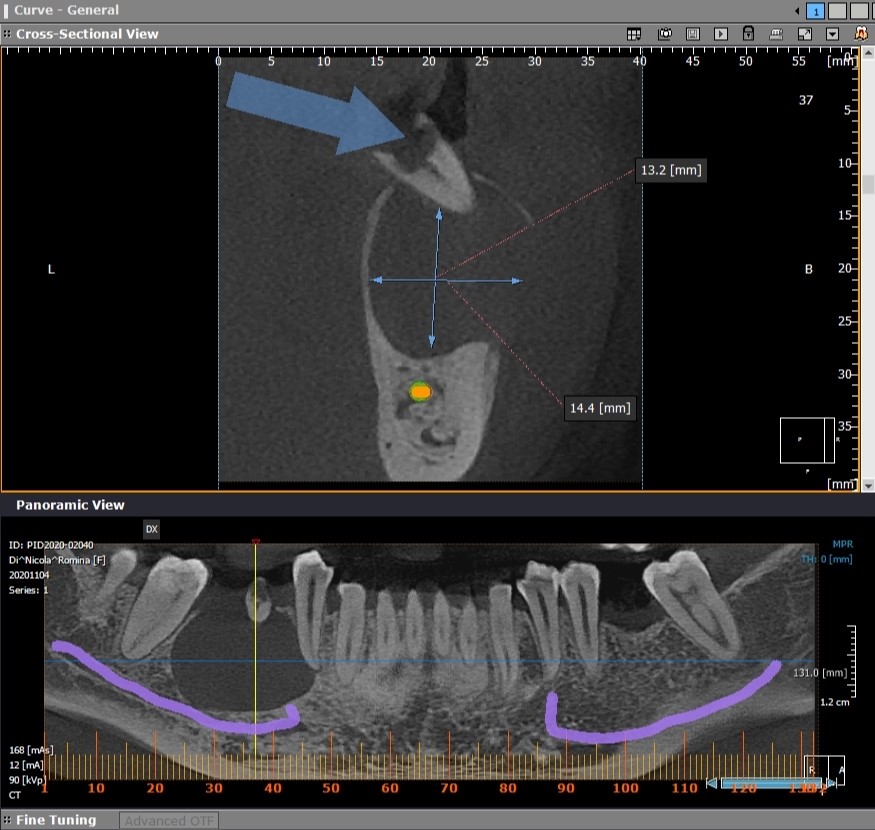Maximize the Cross-Sectional View panel

(x=805, y=35)
